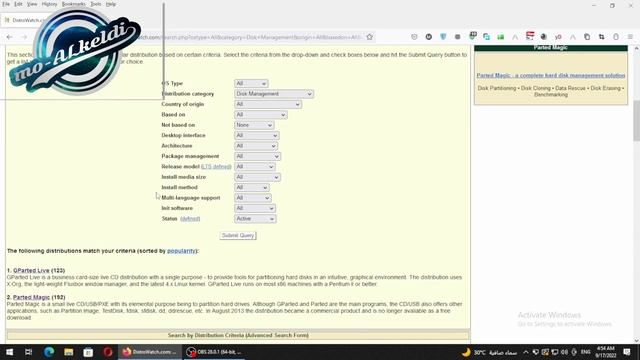This screenshot has height=360, width=640.
Task: Click the volume speaker tray icon
Action: [x=564, y=352]
